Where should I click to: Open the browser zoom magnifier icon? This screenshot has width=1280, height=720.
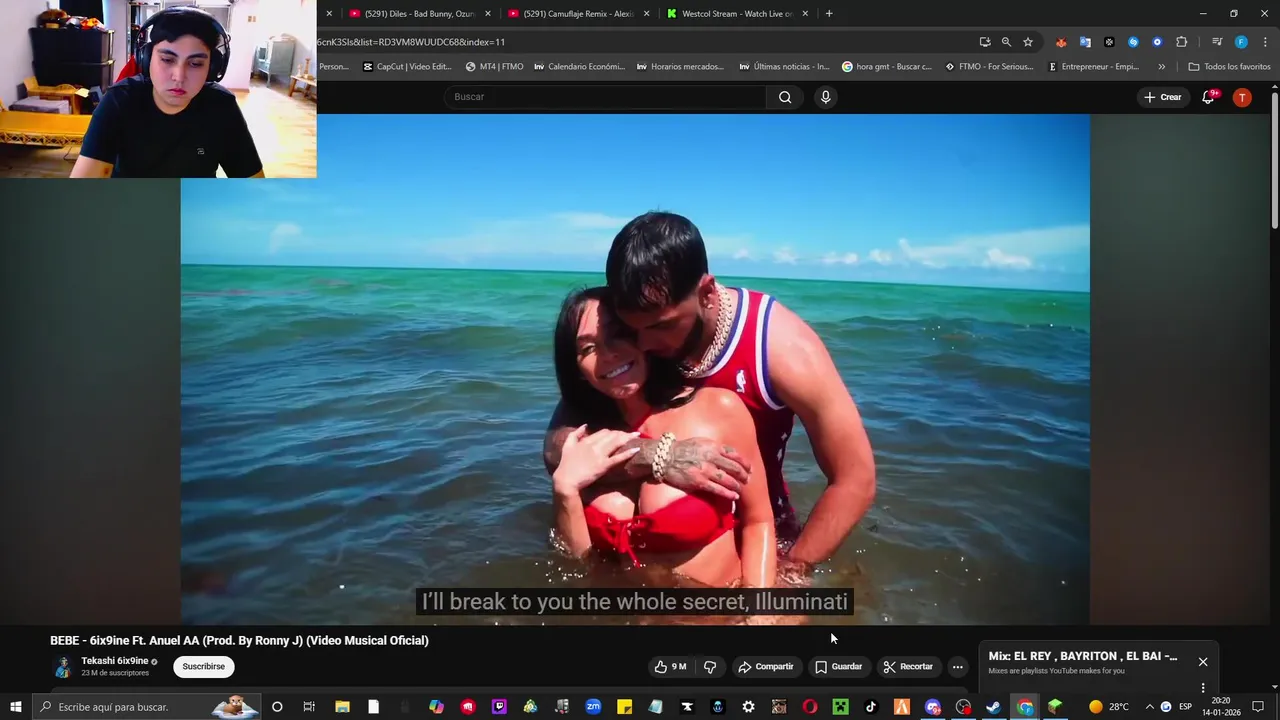click(x=1006, y=42)
